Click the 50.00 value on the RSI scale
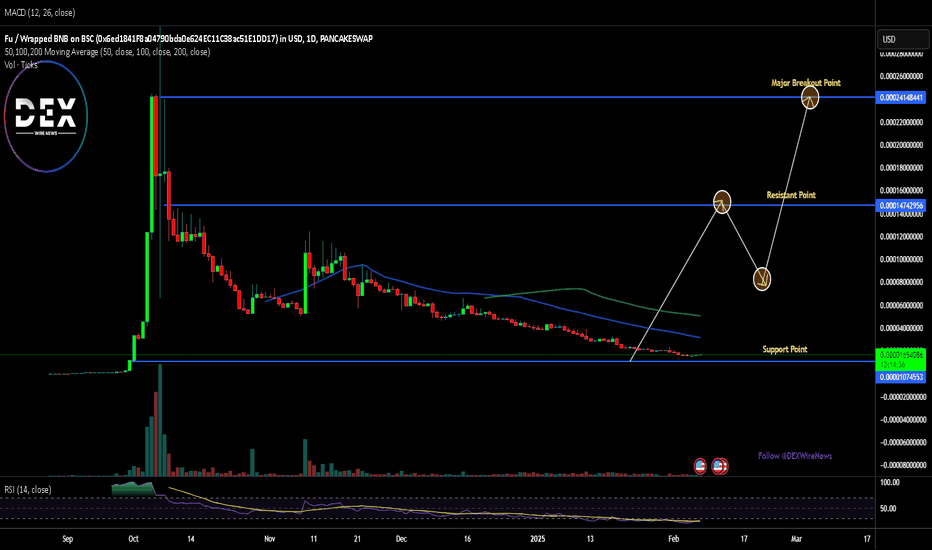The width and height of the screenshot is (932, 550). [x=888, y=508]
